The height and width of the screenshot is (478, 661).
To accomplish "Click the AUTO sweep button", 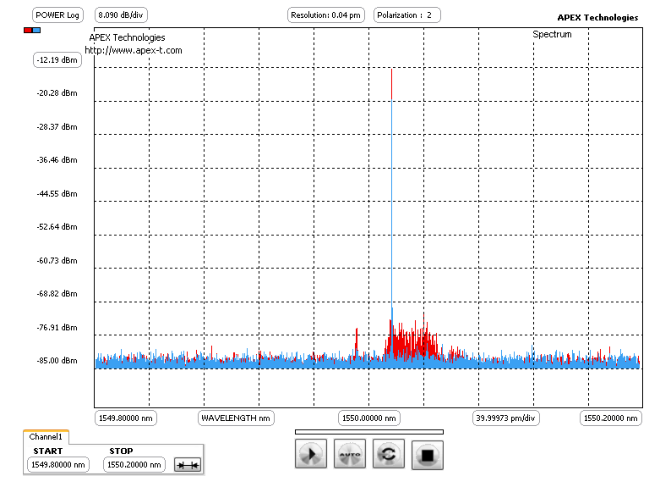I will [347, 454].
